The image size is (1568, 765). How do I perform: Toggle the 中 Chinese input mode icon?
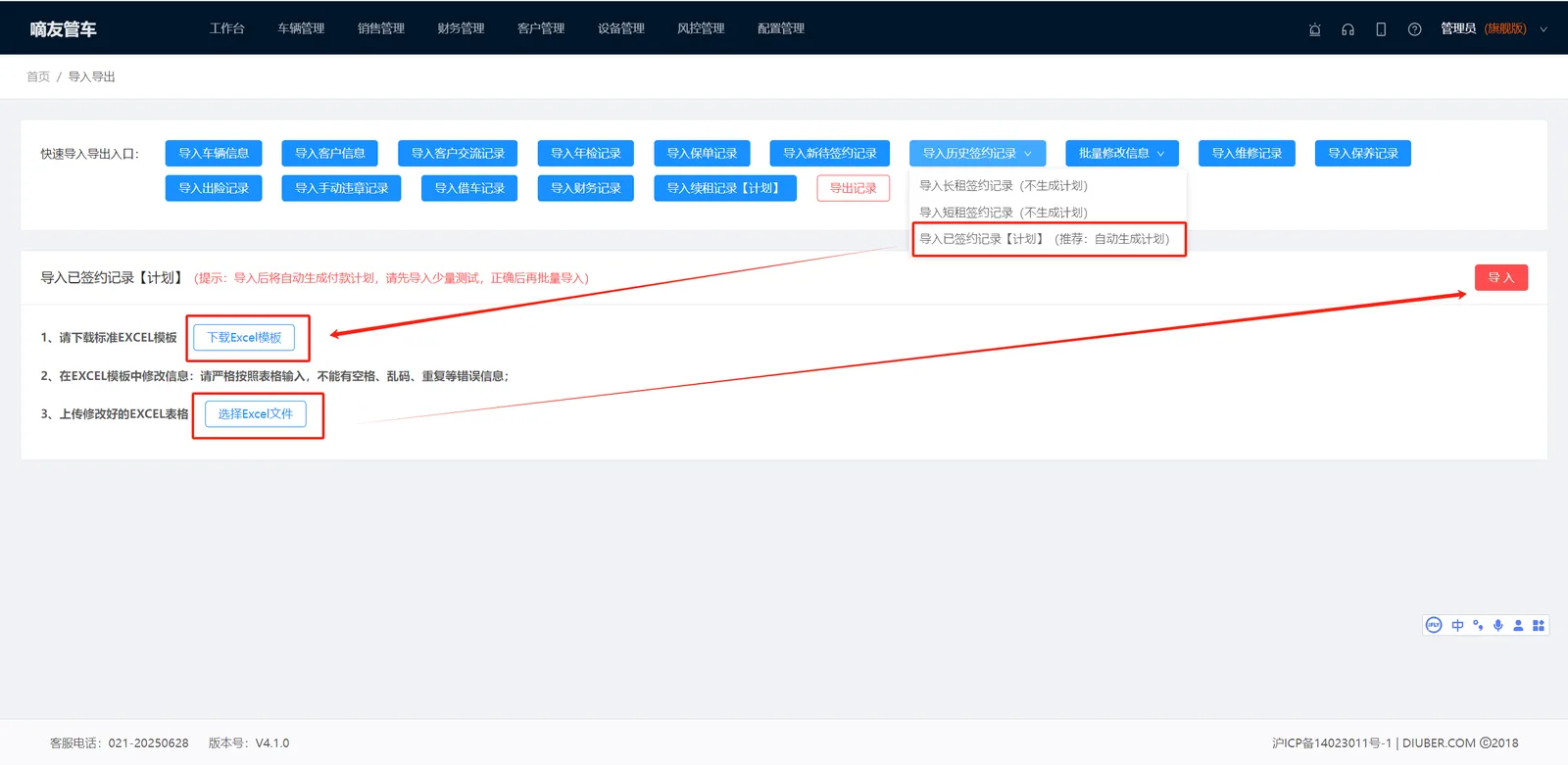tap(1457, 625)
